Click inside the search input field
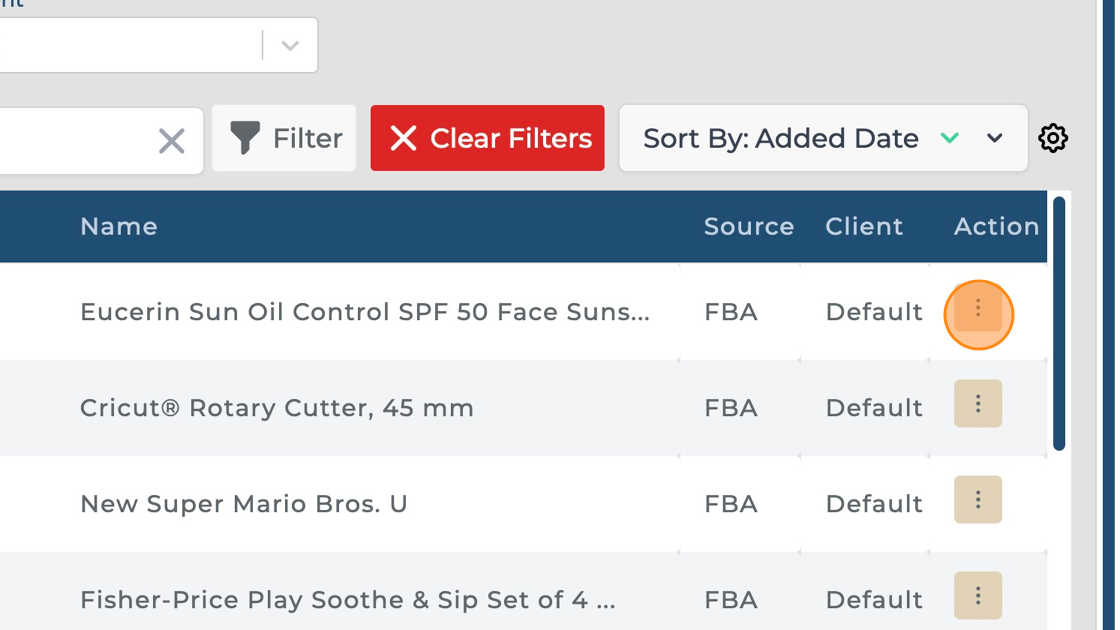Image resolution: width=1120 pixels, height=630 pixels. click(70, 140)
